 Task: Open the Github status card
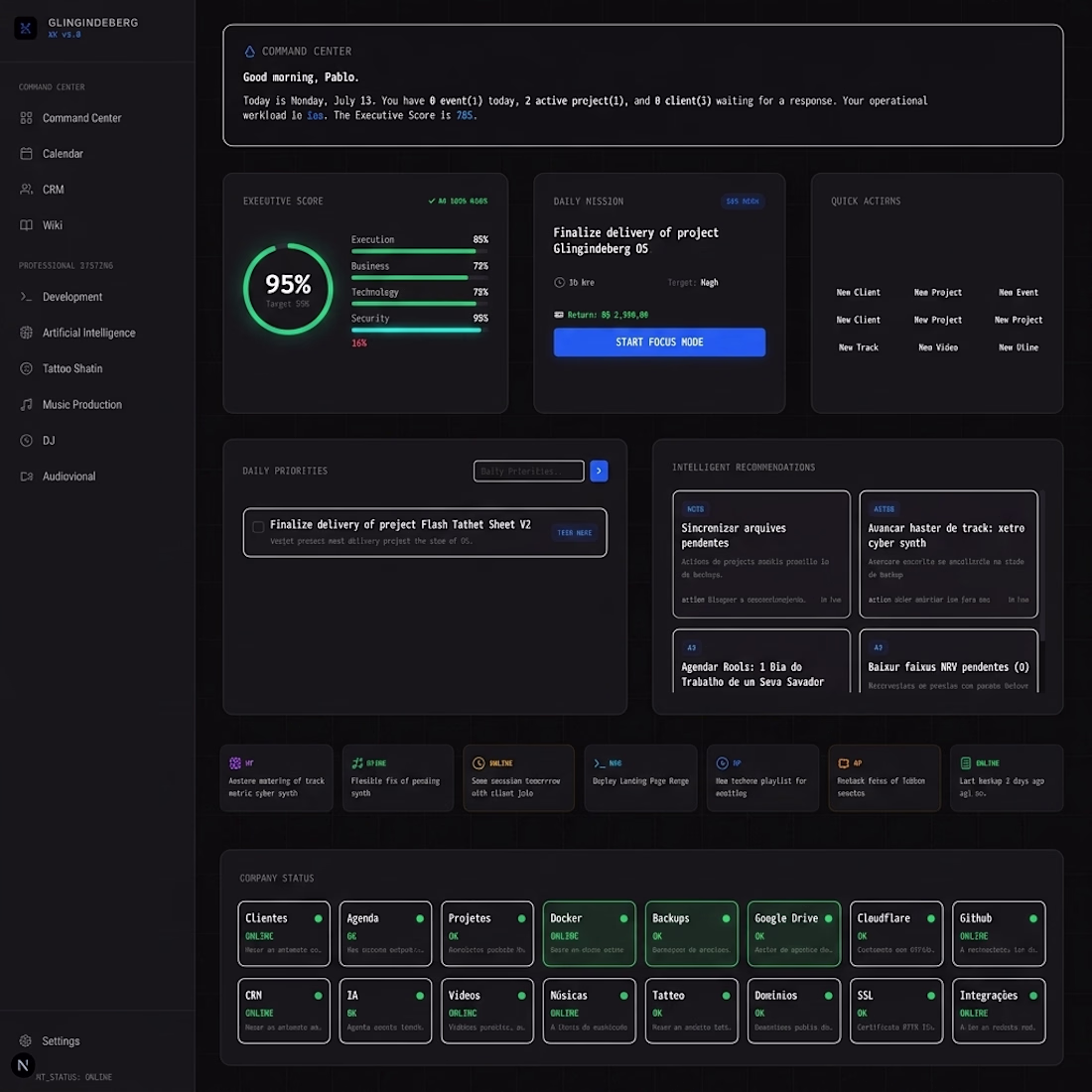(x=999, y=933)
